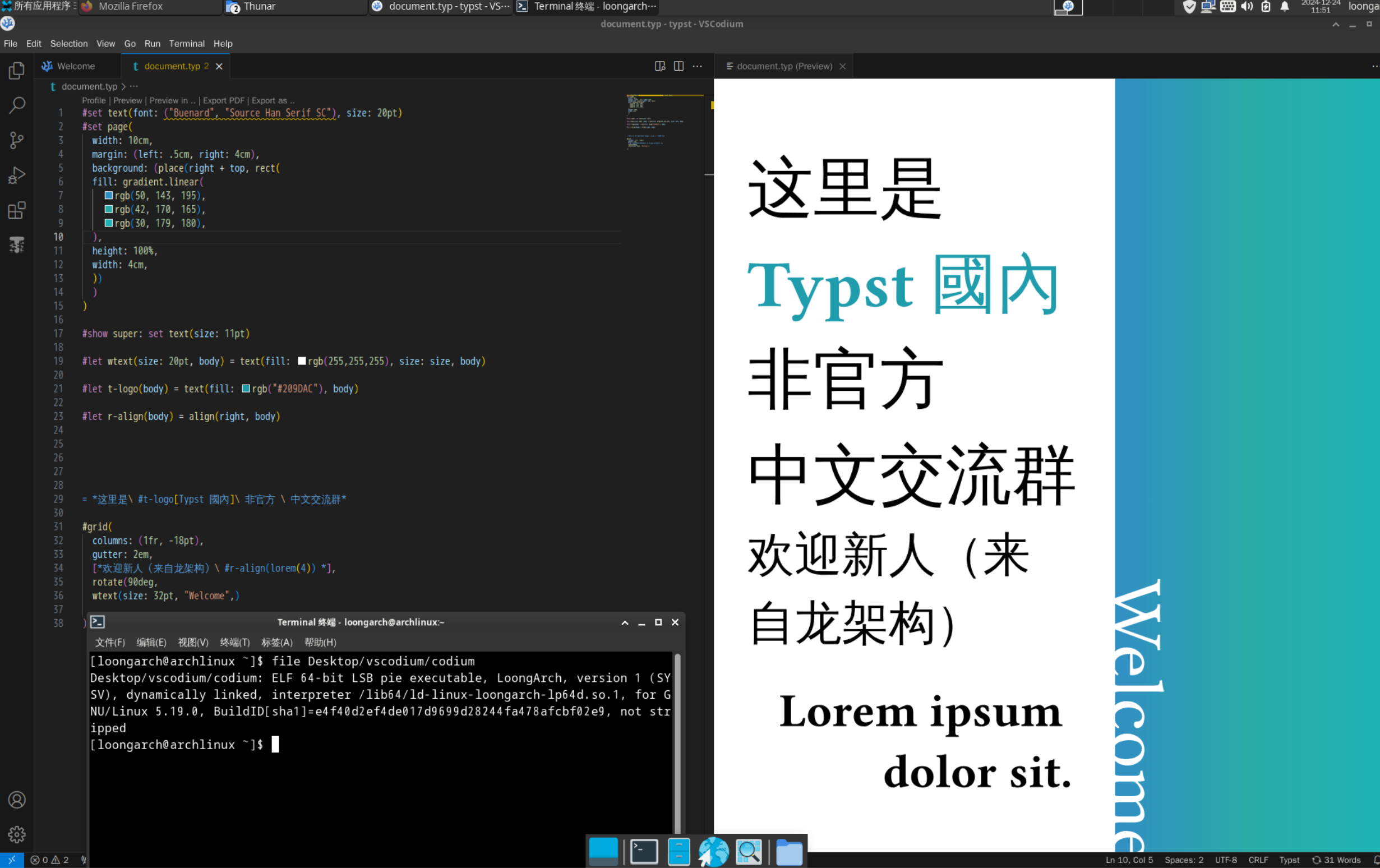The width and height of the screenshot is (1380, 868).
Task: Open the Extensions view
Action: click(17, 210)
